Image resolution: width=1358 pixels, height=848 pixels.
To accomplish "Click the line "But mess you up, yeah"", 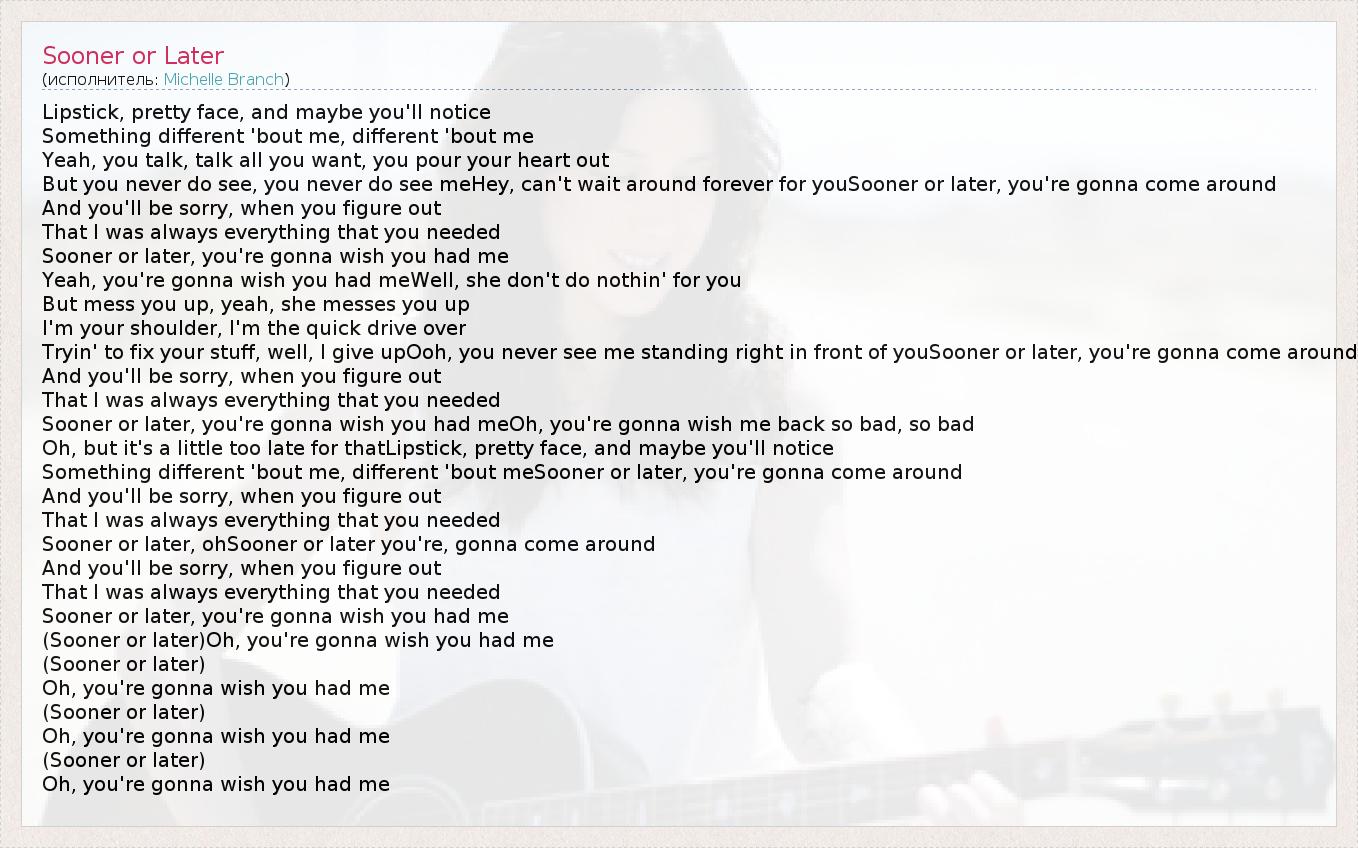I will [x=255, y=304].
